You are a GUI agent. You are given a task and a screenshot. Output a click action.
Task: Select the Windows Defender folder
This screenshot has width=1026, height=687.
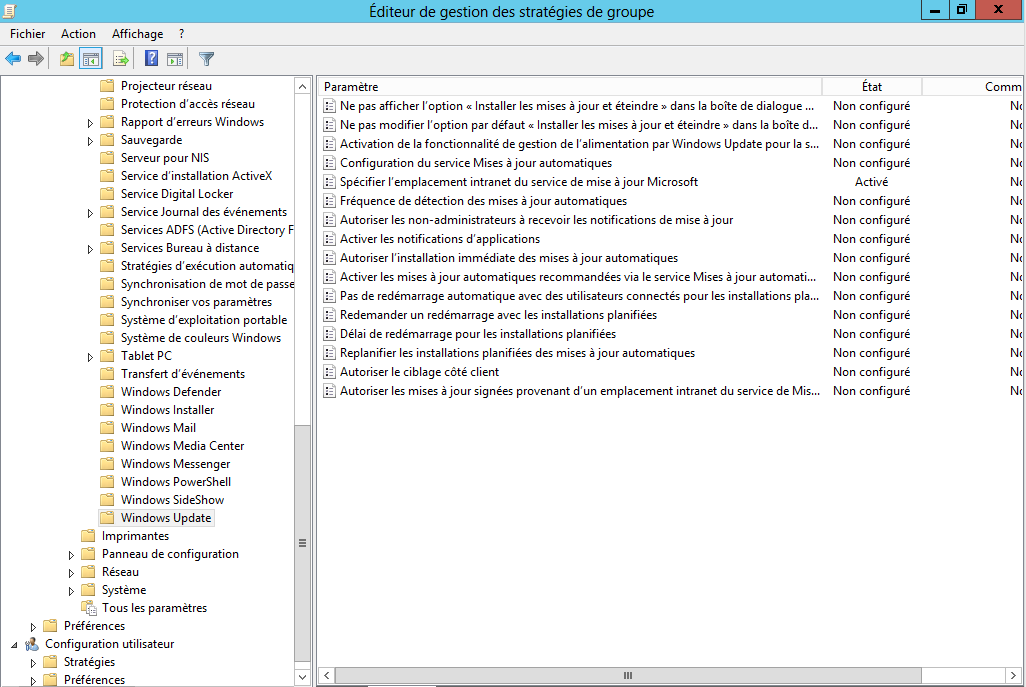170,392
